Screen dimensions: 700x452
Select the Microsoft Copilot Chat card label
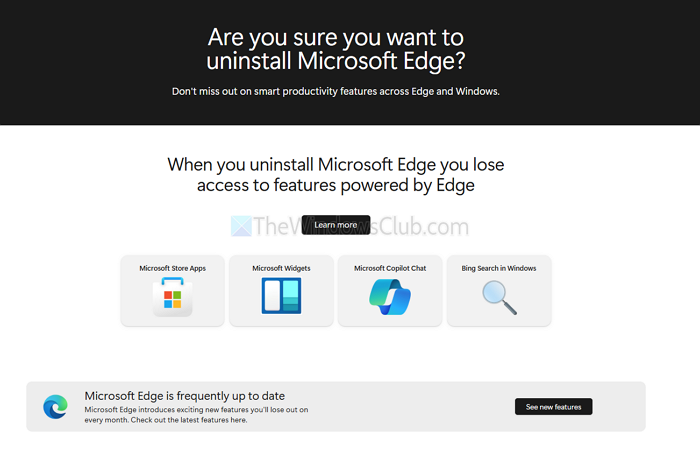[390, 268]
